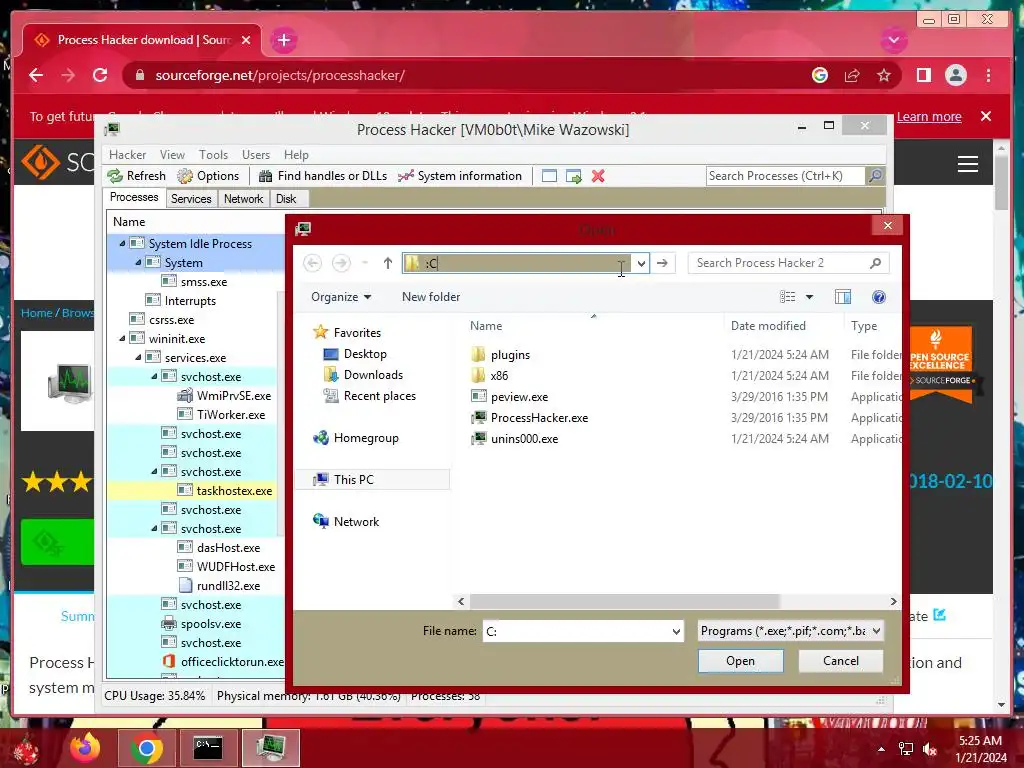Open address bar history dropdown

[x=641, y=263]
